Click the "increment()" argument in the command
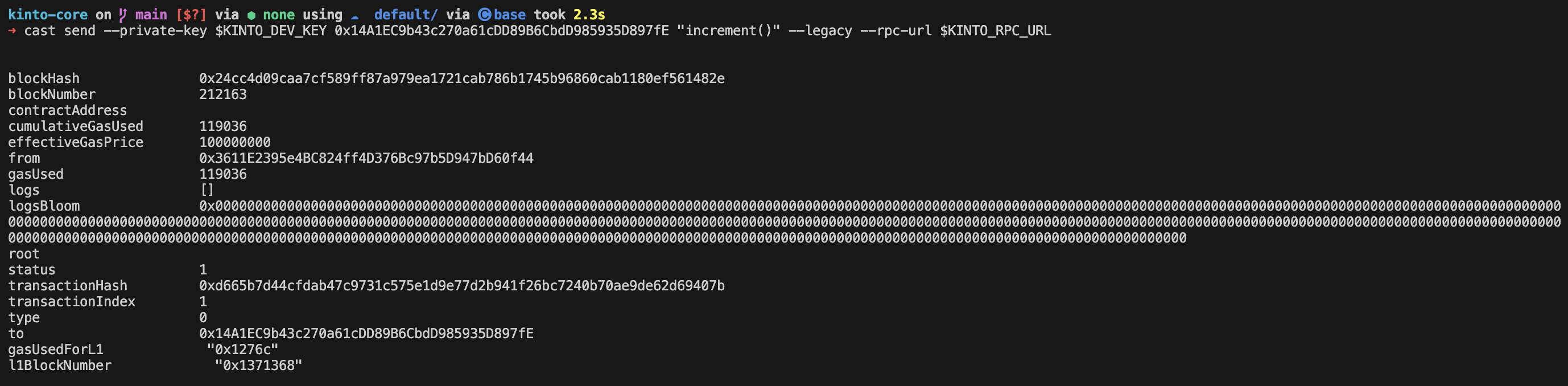 (x=728, y=31)
